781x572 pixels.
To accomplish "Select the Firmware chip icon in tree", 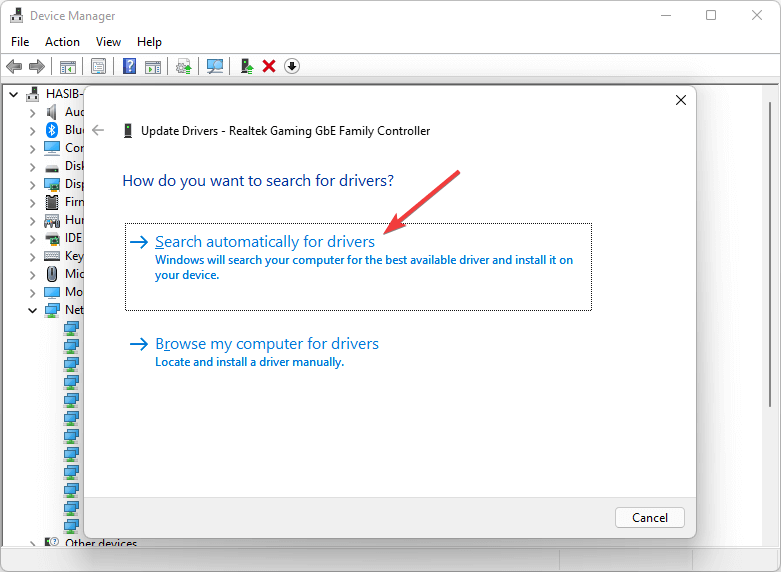I will [x=52, y=202].
